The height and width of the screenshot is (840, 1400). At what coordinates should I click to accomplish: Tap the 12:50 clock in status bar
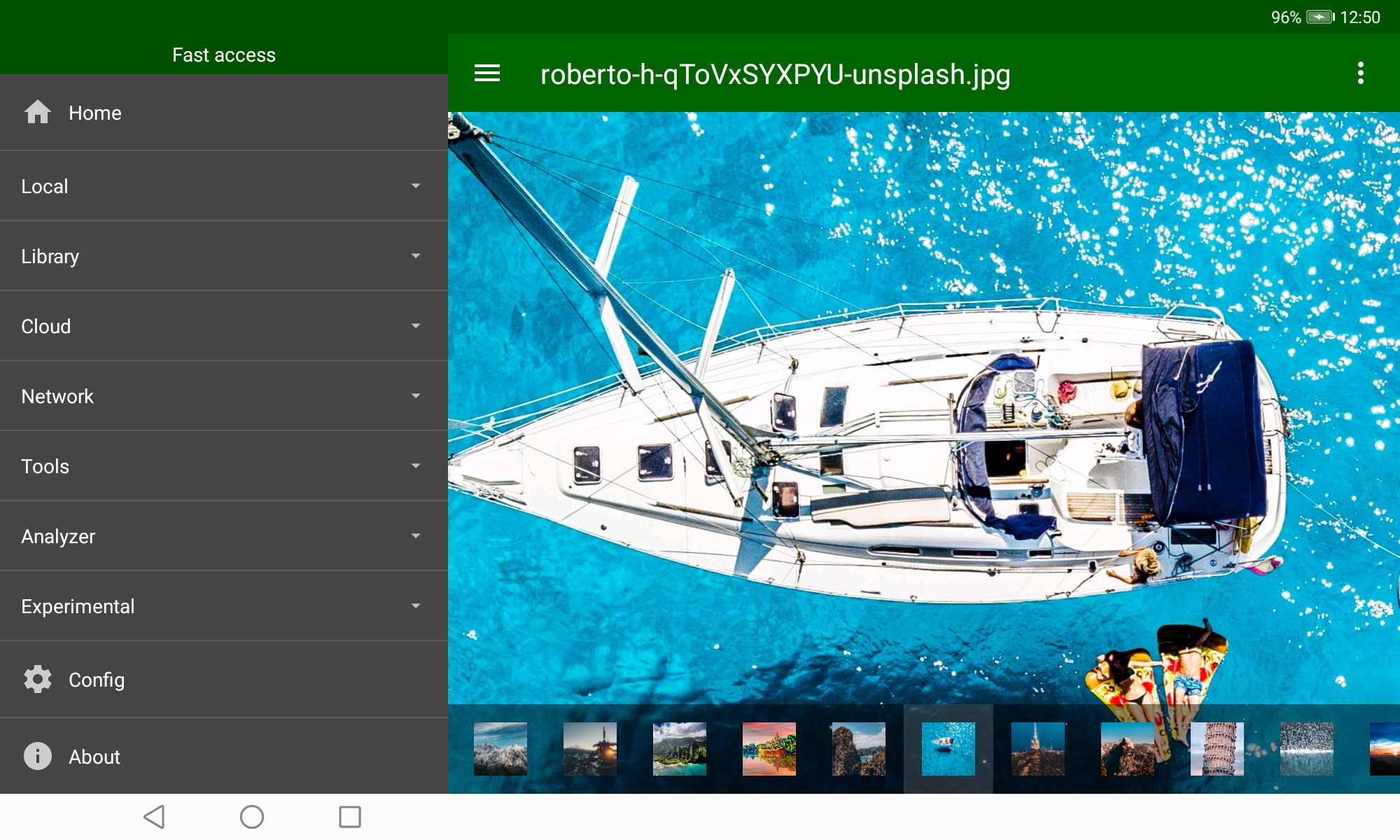(x=1360, y=17)
